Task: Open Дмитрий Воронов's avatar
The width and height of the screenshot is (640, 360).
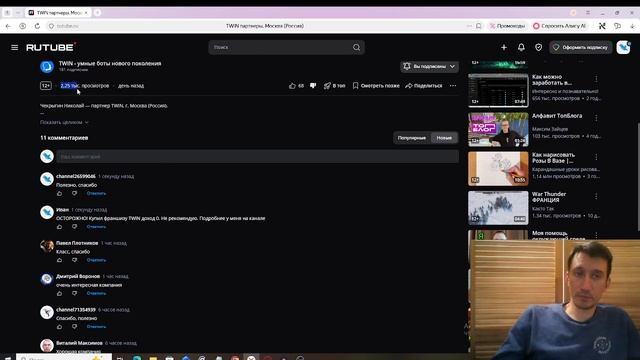Action: (x=47, y=279)
